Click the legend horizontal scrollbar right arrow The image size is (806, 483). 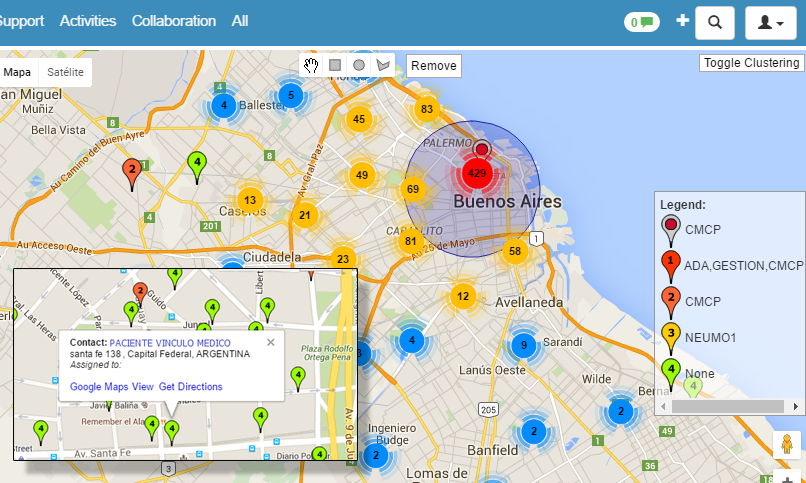tap(796, 407)
